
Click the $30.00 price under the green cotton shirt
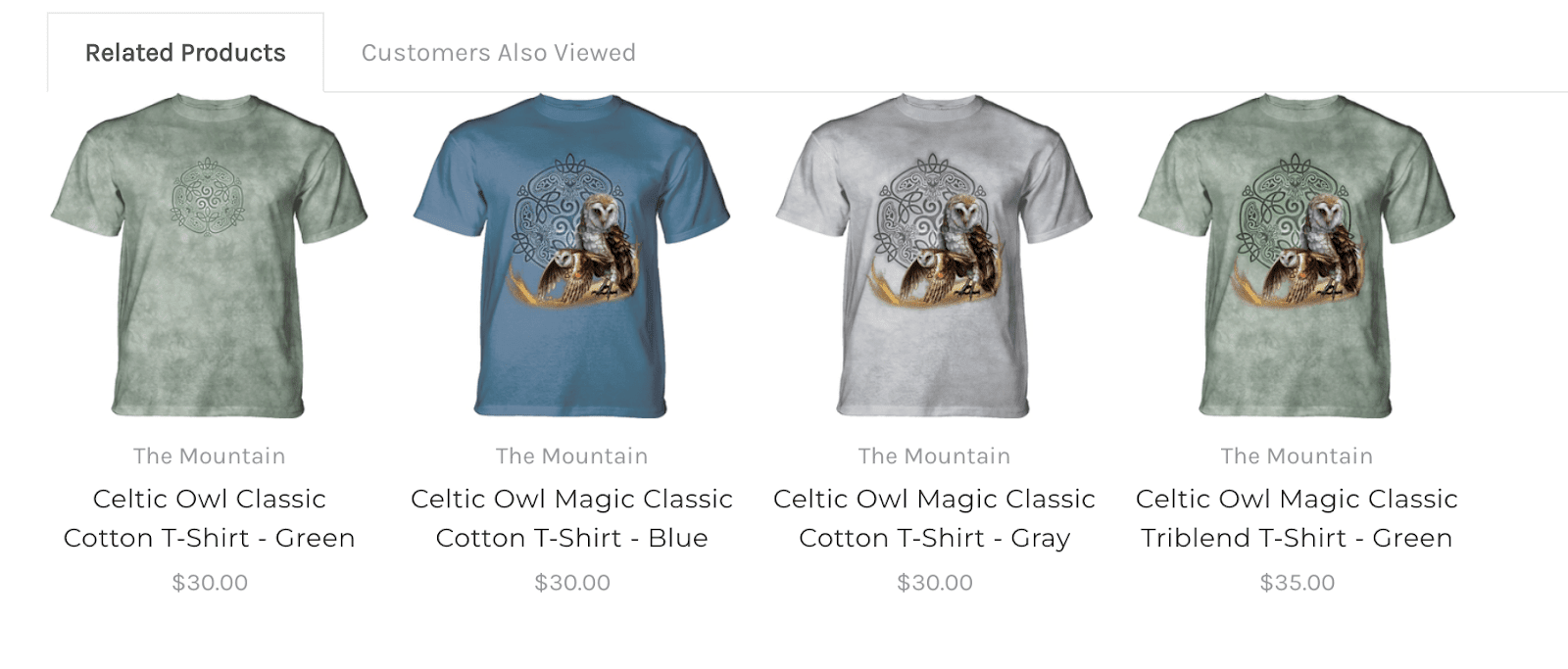210,583
